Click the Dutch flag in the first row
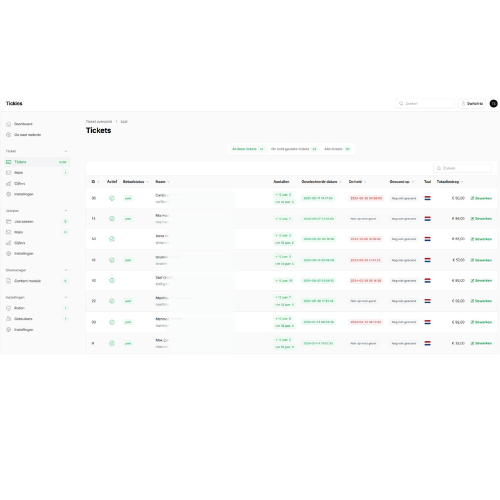The width and height of the screenshot is (500, 500). point(427,198)
